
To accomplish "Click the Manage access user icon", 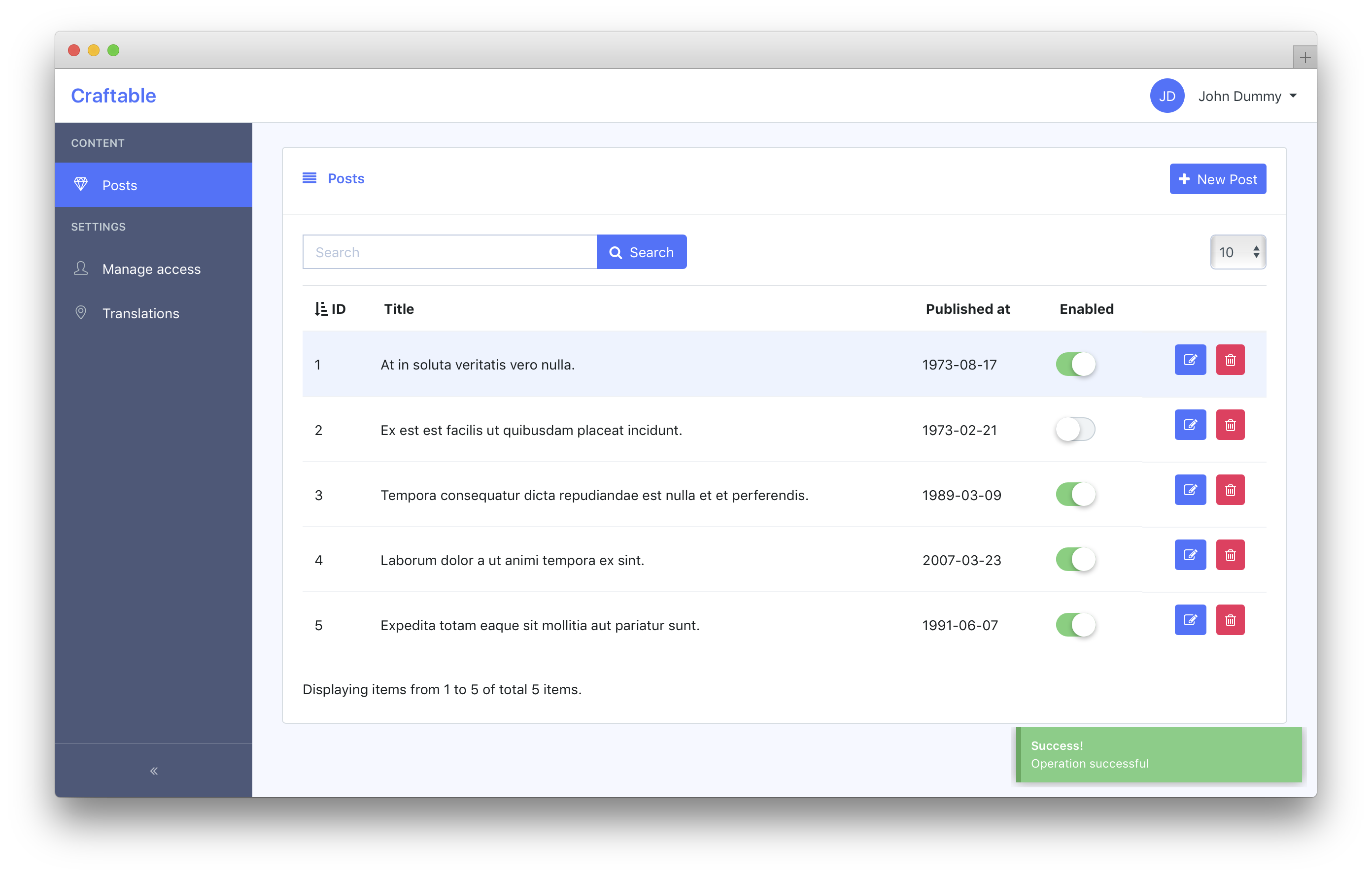I will point(81,268).
